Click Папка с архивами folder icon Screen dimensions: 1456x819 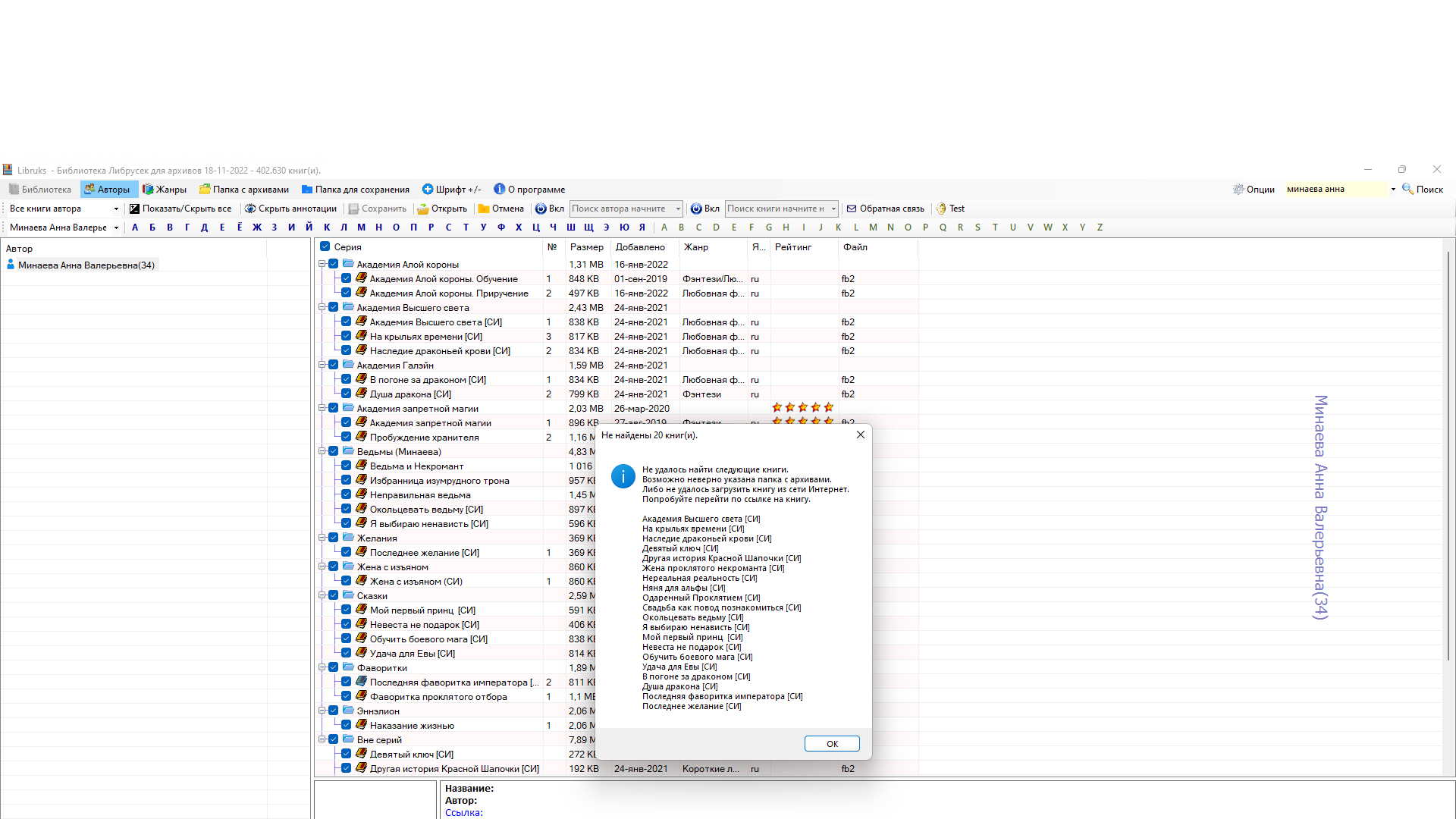click(x=205, y=190)
